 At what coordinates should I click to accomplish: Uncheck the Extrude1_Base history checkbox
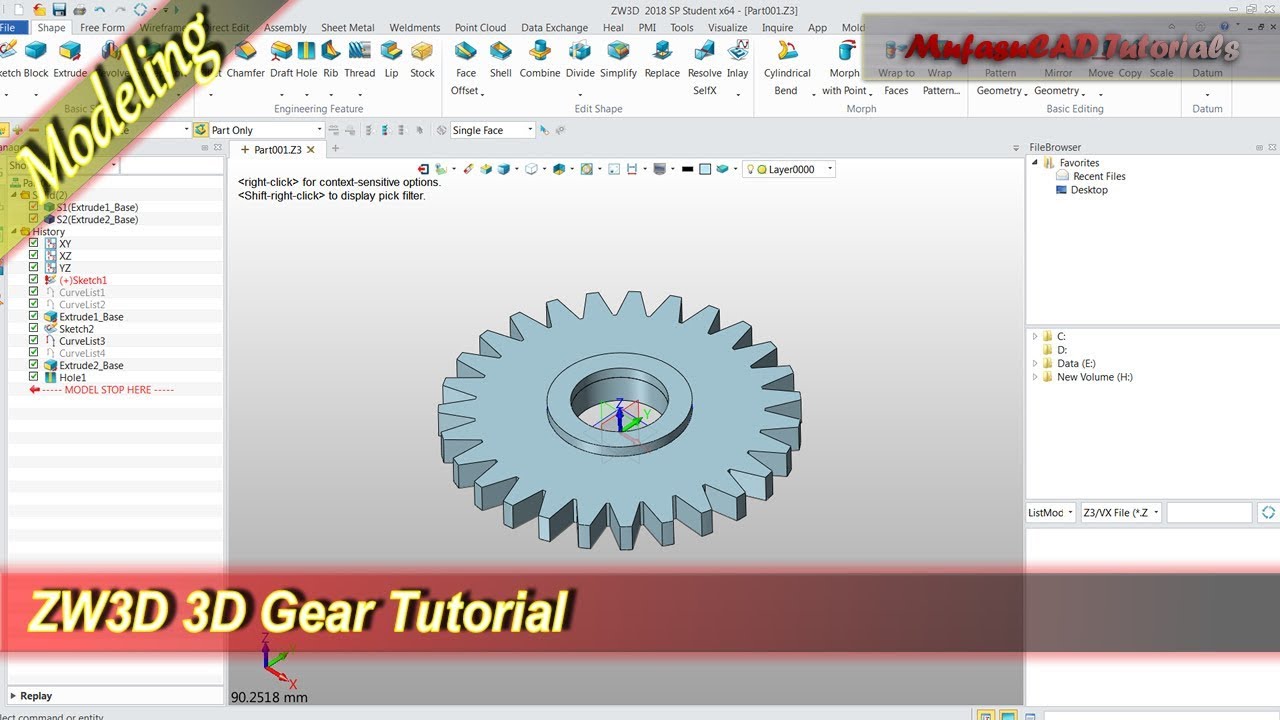(34, 316)
